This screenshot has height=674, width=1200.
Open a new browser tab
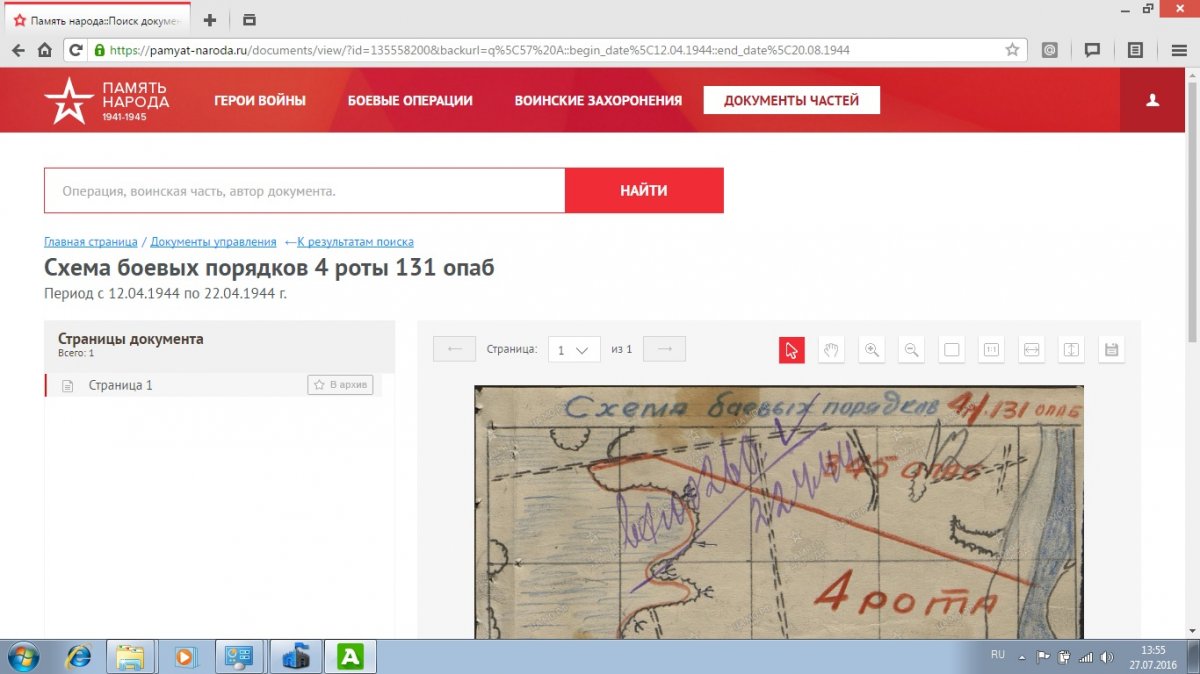click(x=210, y=20)
